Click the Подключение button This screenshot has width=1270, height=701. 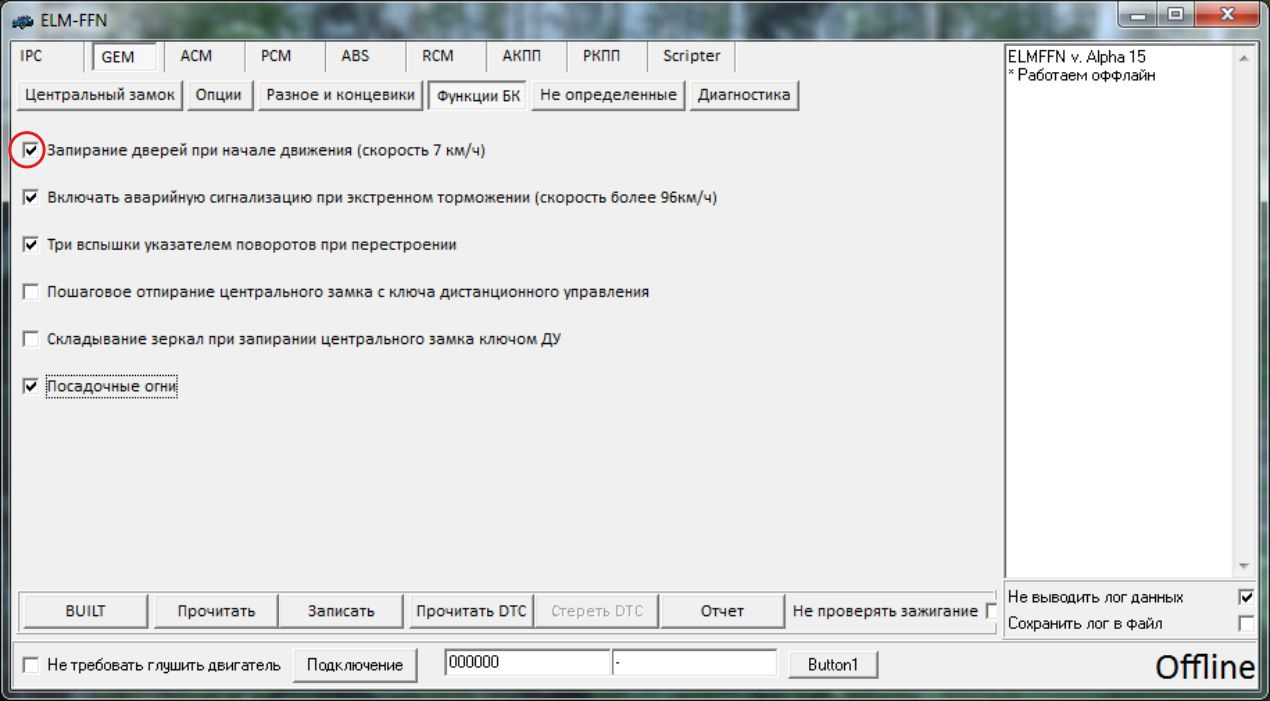(x=355, y=665)
